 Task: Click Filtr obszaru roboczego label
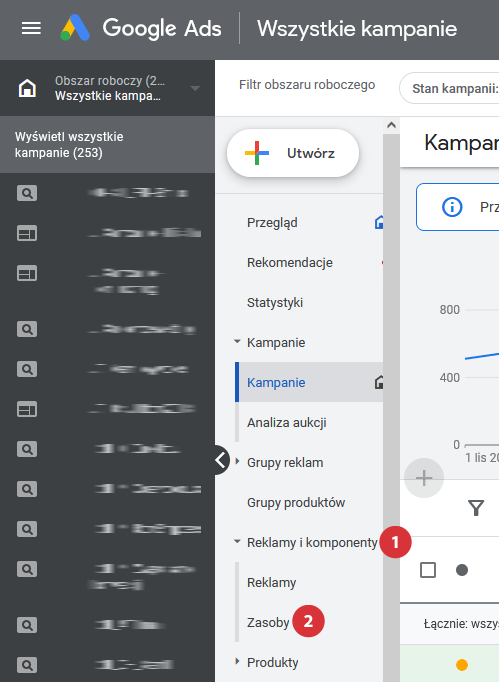(307, 85)
